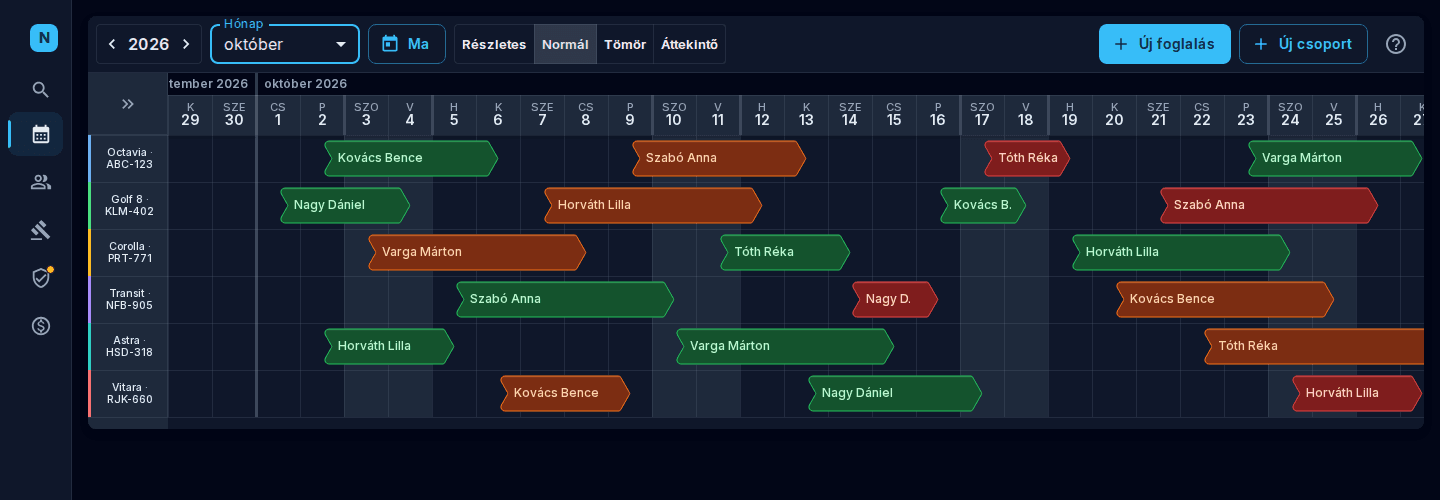
Task: Click the 2026 year label
Action: coord(148,44)
